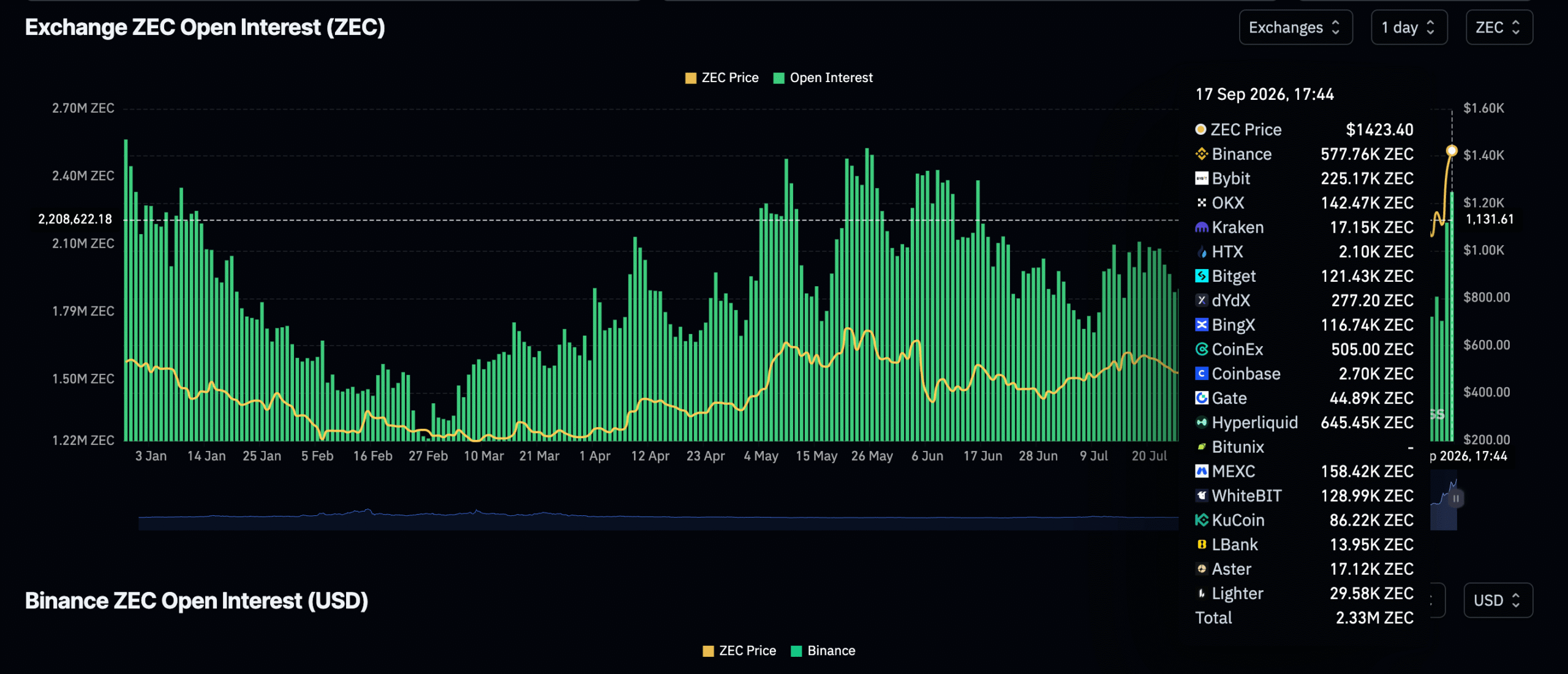Viewport: 1568px width, 674px height.
Task: Click the Hyperliquid logo icon
Action: pos(1202,422)
